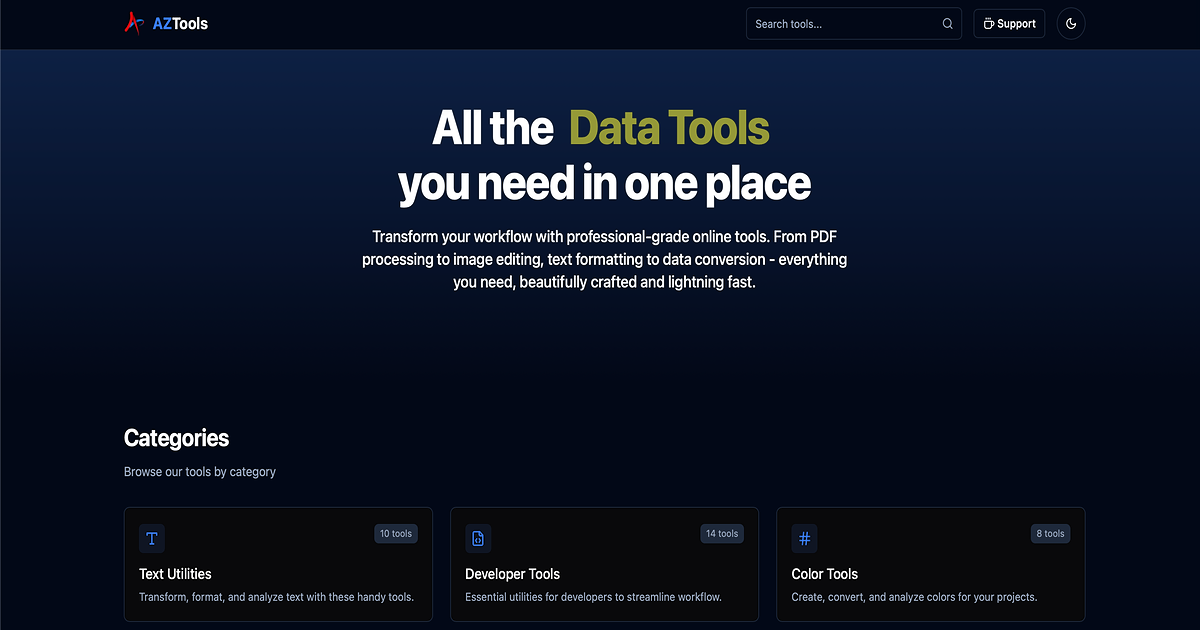This screenshot has width=1200, height=630.
Task: Open the Text Utilities category card
Action: tap(278, 565)
